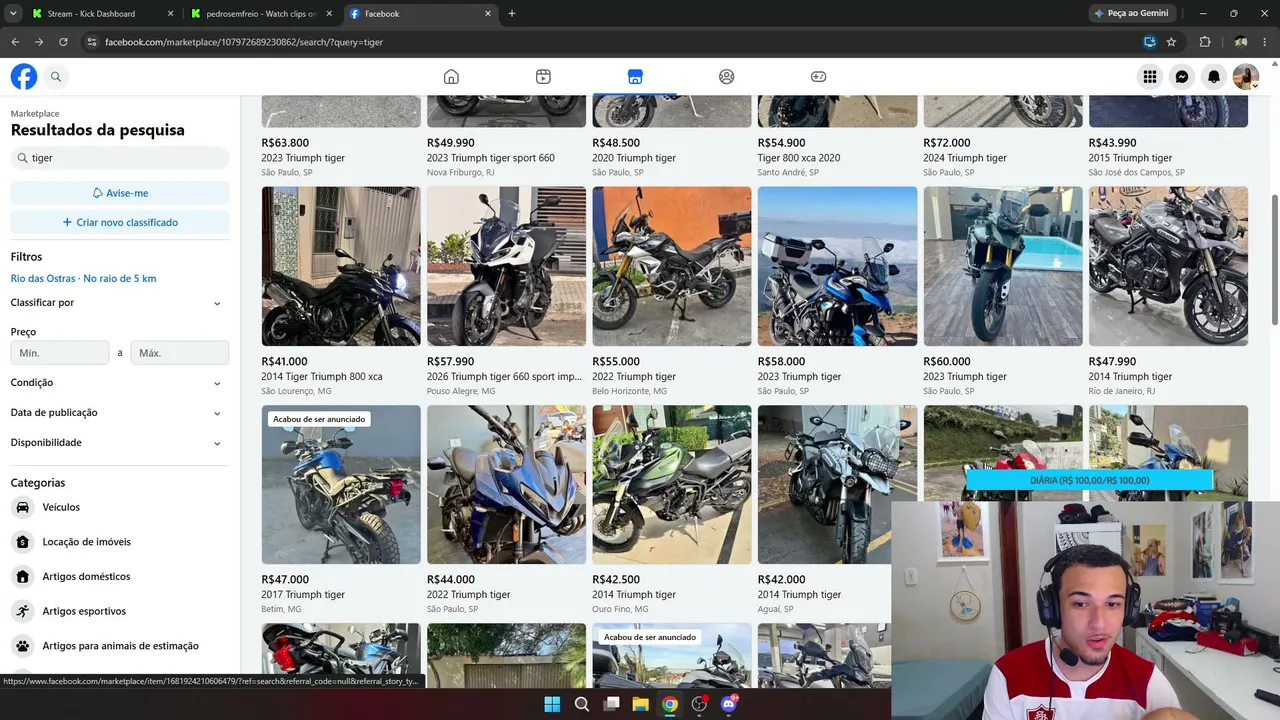Viewport: 1280px width, 720px height.
Task: Open the R$44.000 2022 Triumph tiger photo
Action: [507, 484]
